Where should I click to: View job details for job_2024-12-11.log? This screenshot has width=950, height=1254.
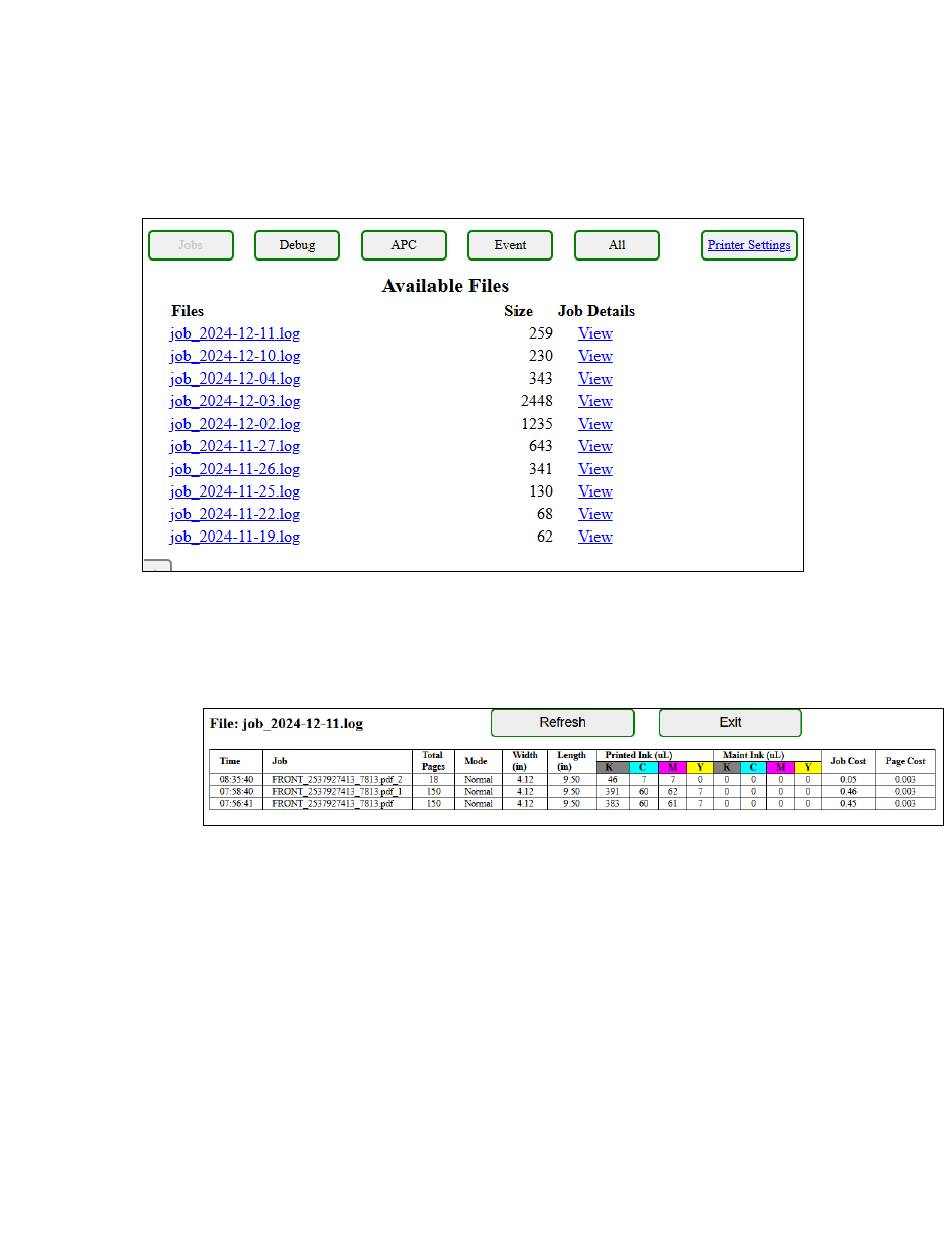595,334
